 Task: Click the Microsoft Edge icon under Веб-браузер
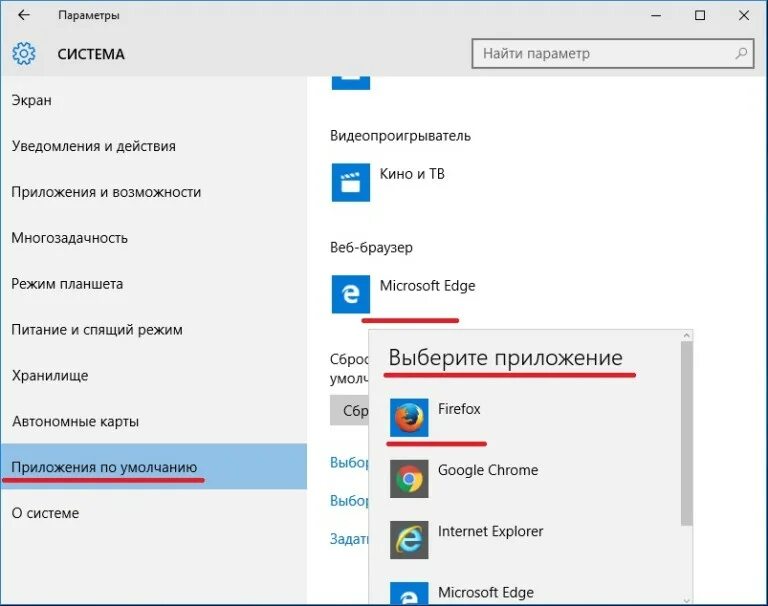[x=351, y=294]
